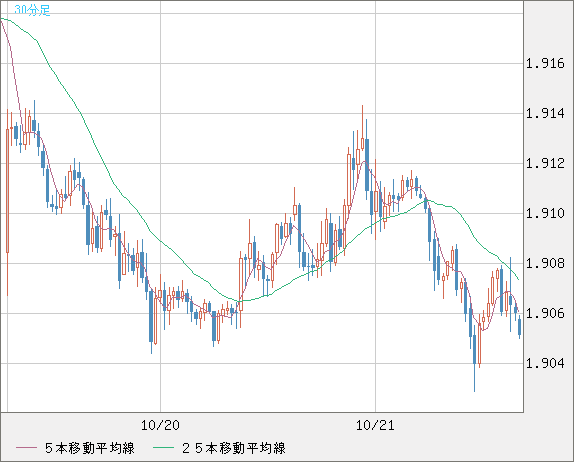
Task: Click the 1.912 price axis label
Action: tap(545, 163)
